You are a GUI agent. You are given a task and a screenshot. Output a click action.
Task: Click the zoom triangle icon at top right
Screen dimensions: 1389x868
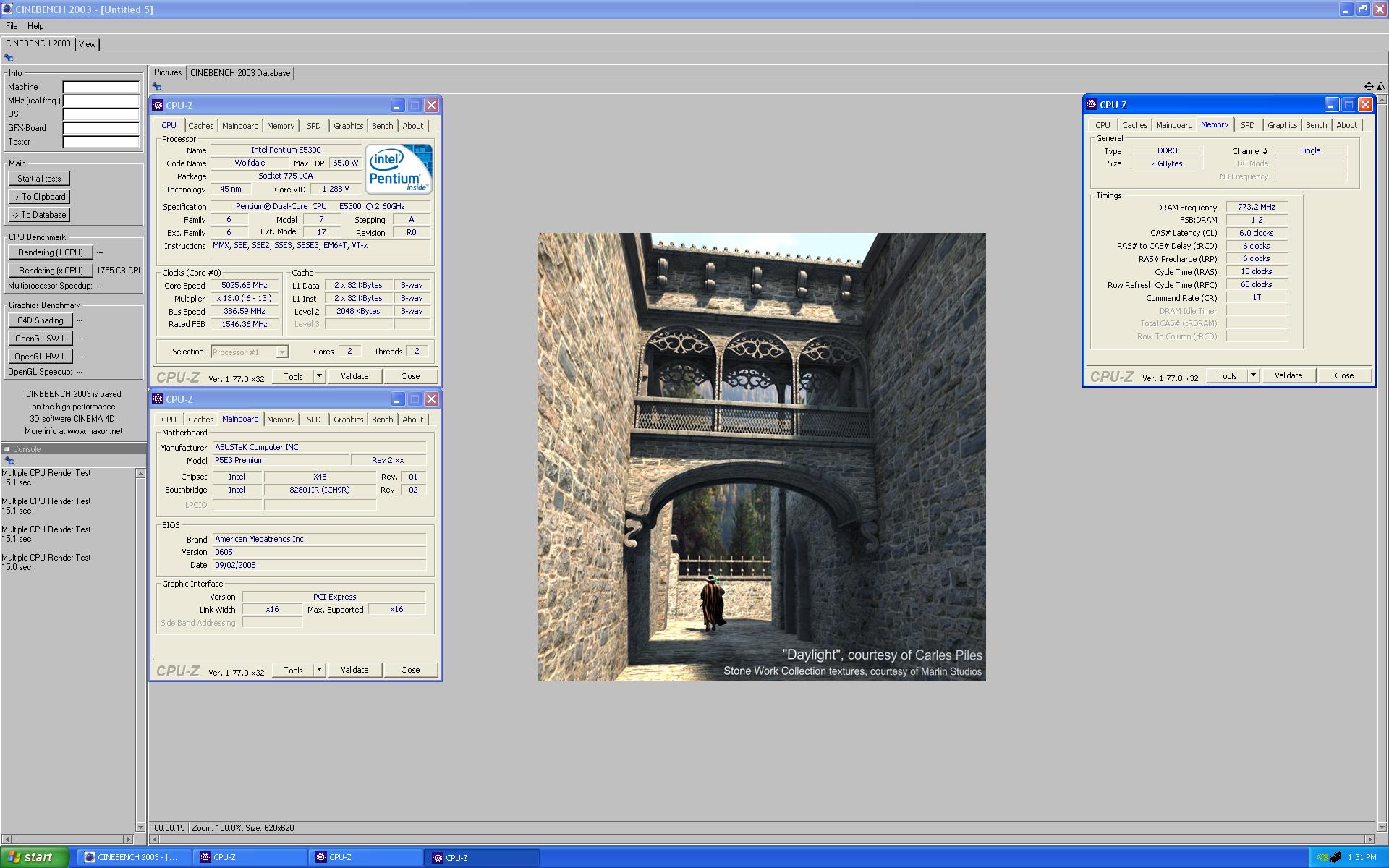1380,87
